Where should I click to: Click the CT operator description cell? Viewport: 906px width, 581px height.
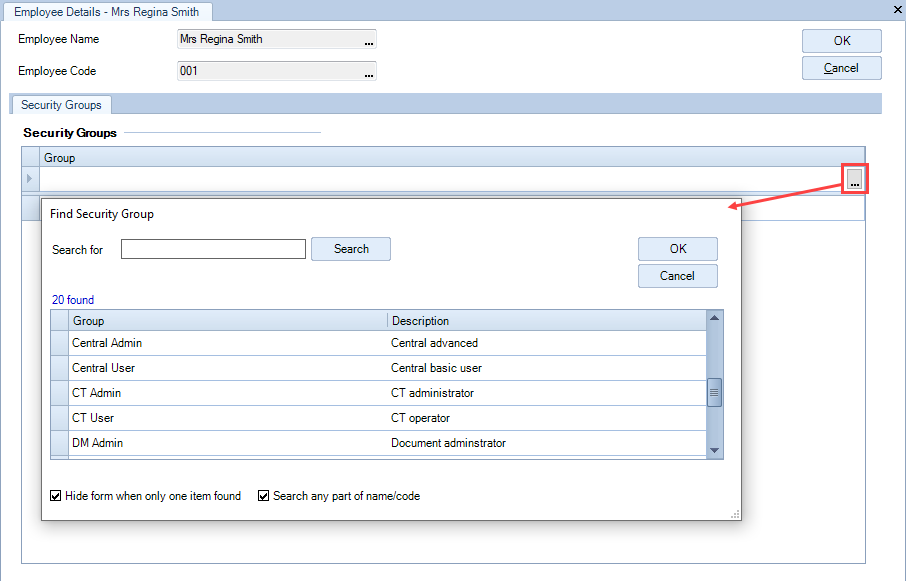[547, 418]
